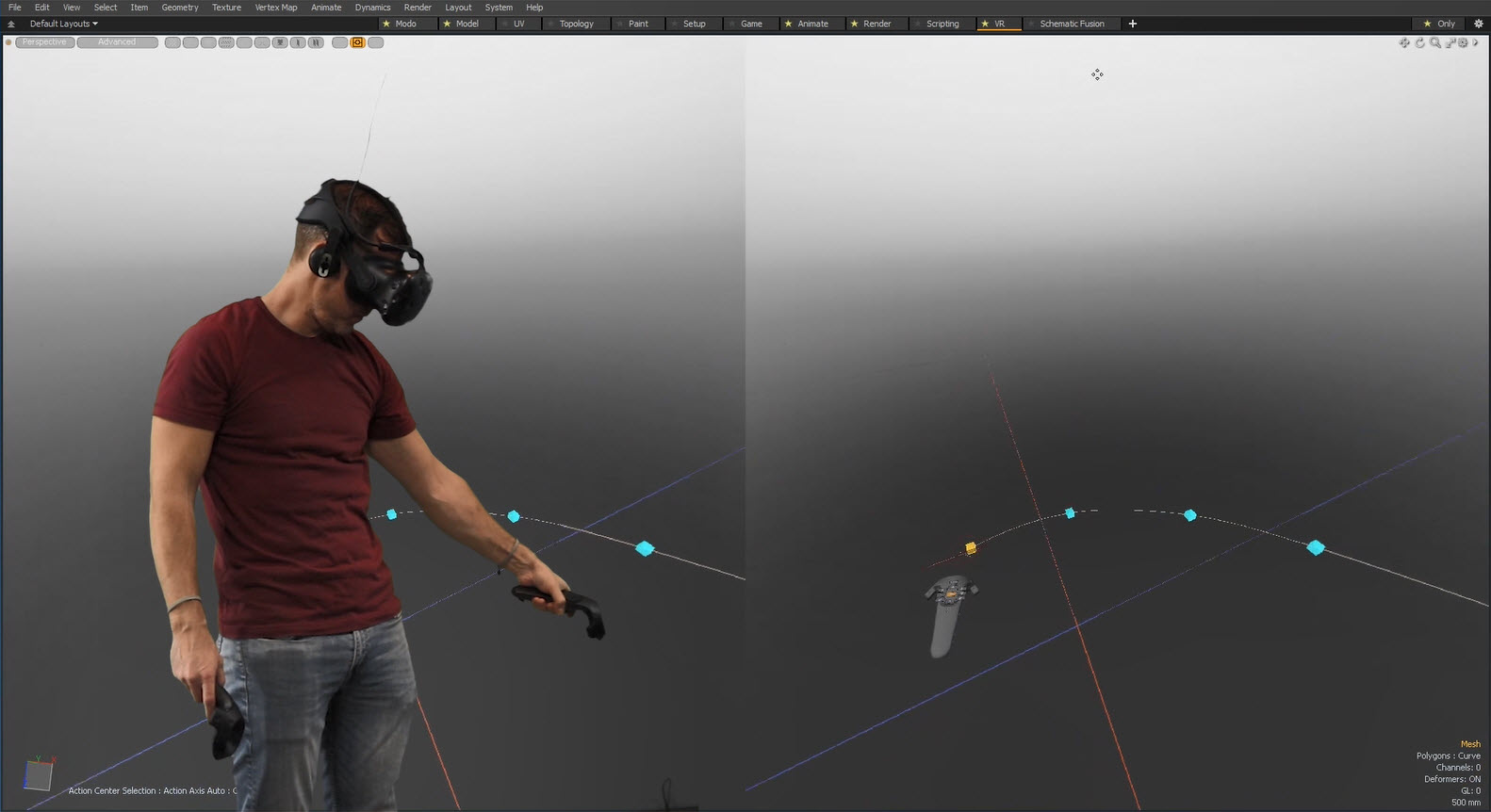Viewport: 1491px width, 812px height.
Task: Open the viewport settings gear icon
Action: pyautogui.click(x=1463, y=42)
